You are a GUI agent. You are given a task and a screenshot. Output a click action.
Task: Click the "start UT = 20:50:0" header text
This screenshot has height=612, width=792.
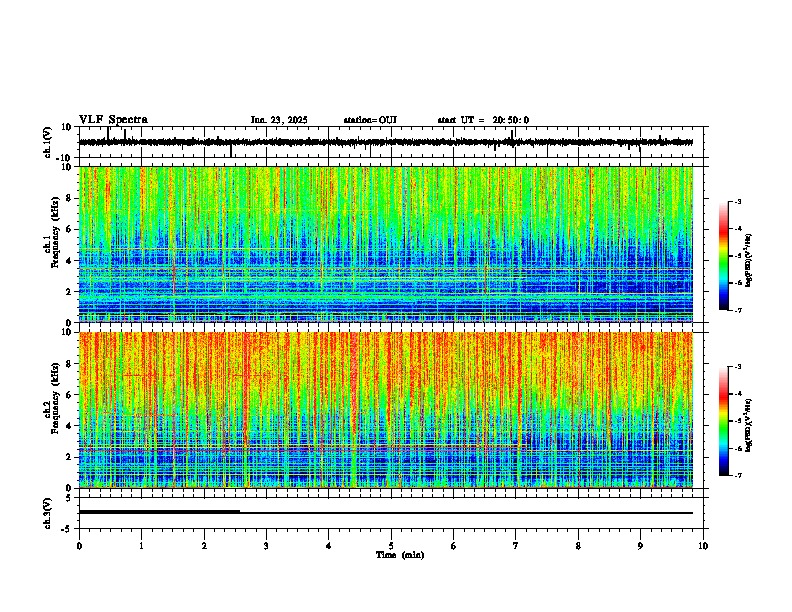coord(483,120)
